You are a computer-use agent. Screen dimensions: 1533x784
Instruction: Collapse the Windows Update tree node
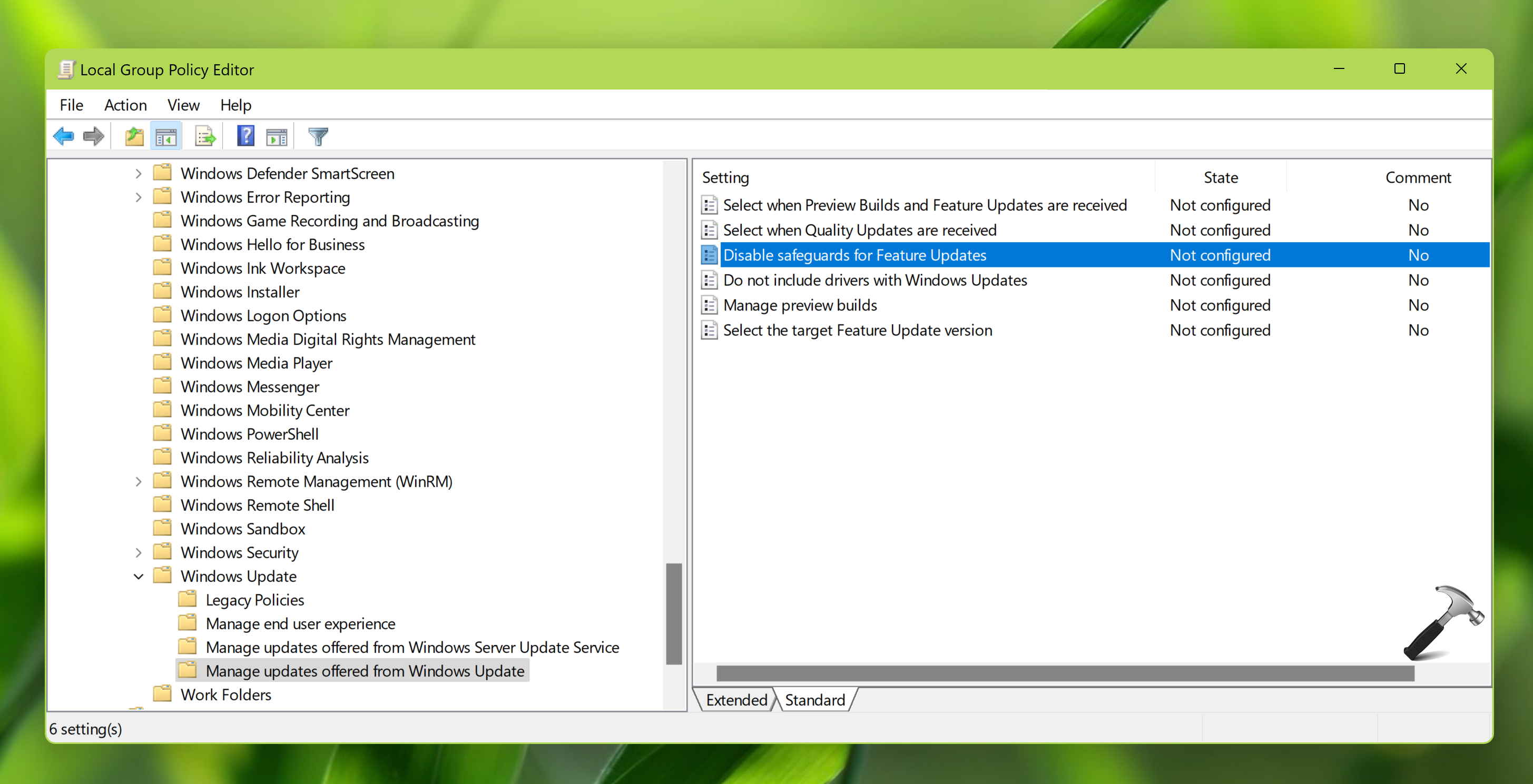pyautogui.click(x=138, y=577)
